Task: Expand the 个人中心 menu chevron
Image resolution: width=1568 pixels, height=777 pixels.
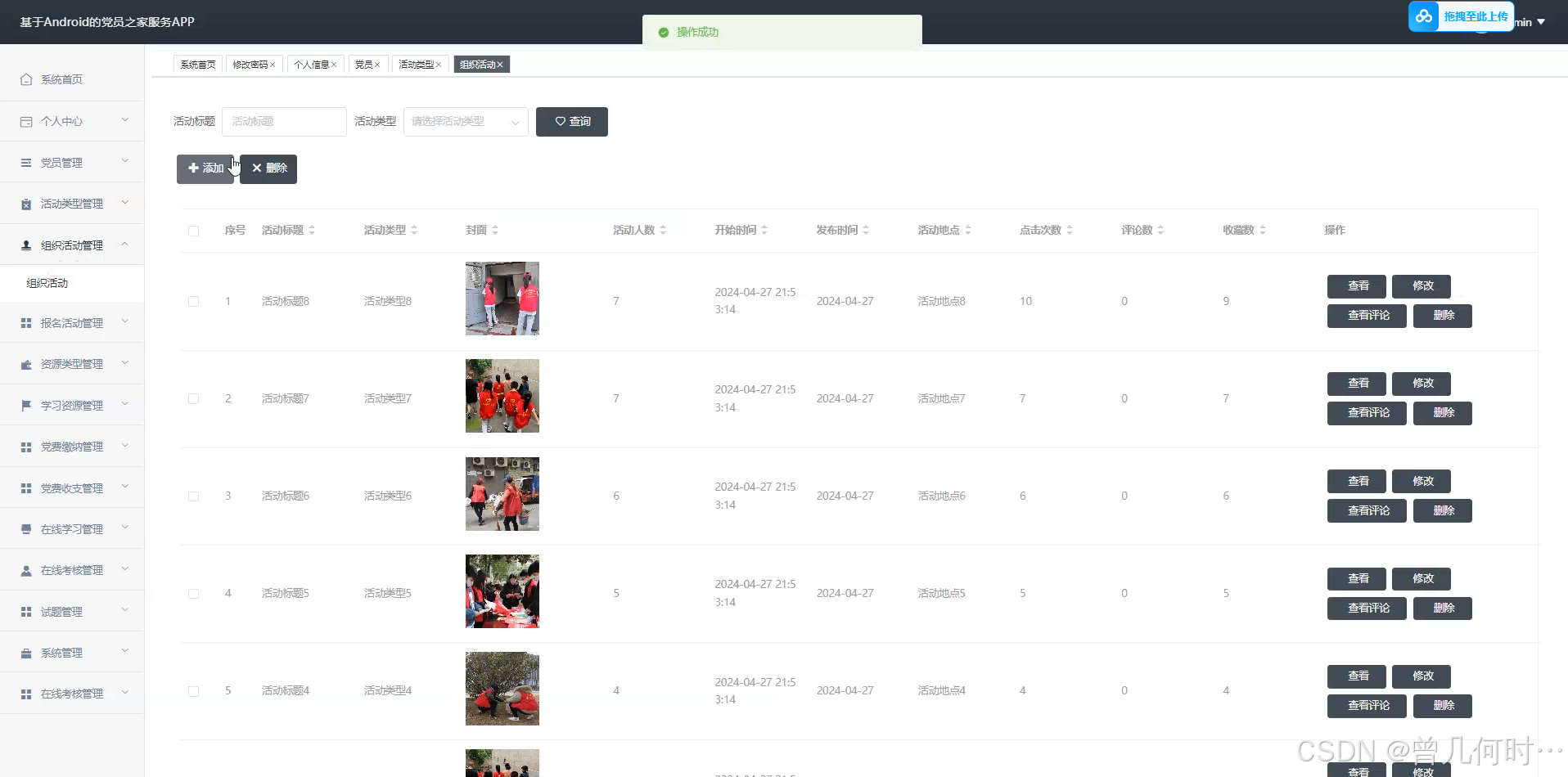Action: click(x=125, y=120)
